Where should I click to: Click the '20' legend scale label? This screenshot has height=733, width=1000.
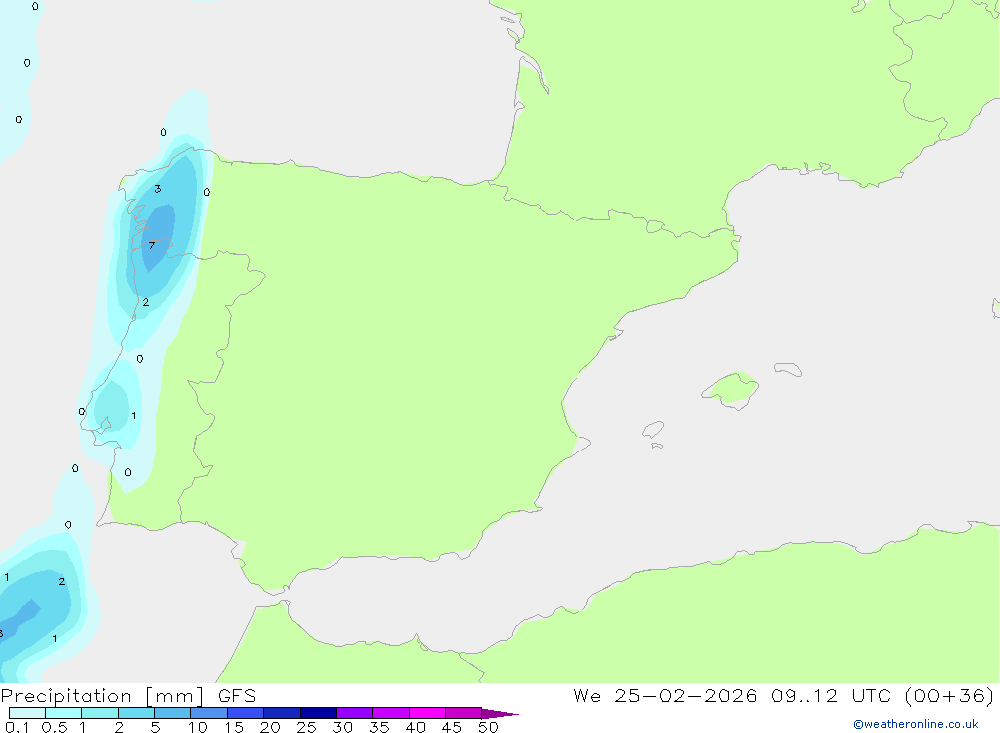click(x=270, y=727)
